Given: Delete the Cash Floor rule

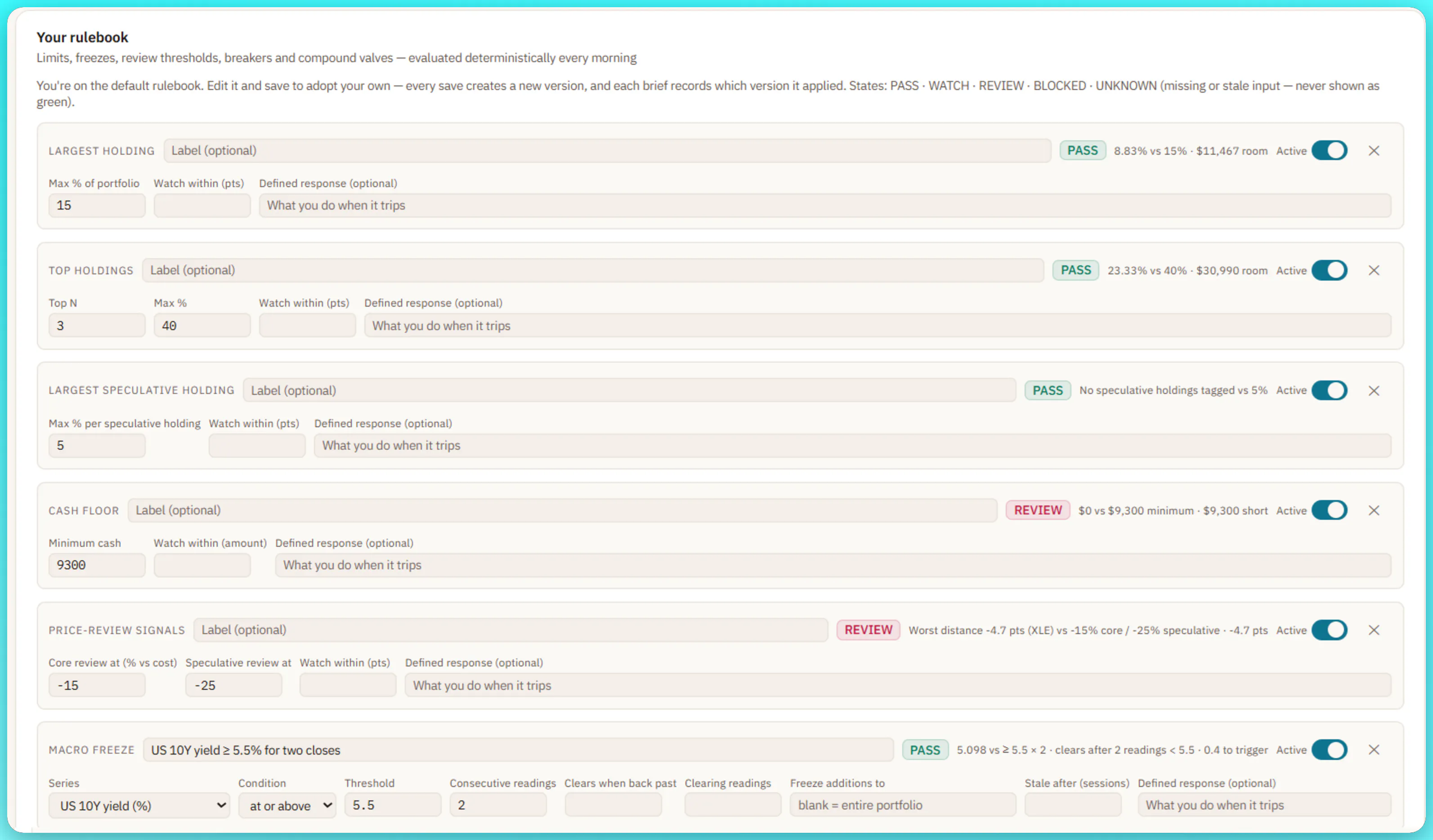Looking at the screenshot, I should click(1373, 510).
